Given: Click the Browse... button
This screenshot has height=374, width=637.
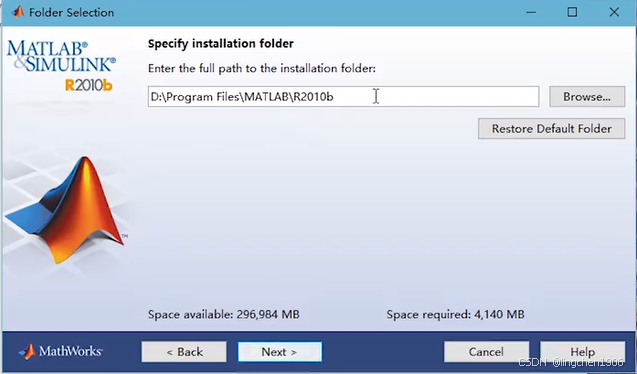Looking at the screenshot, I should (587, 97).
